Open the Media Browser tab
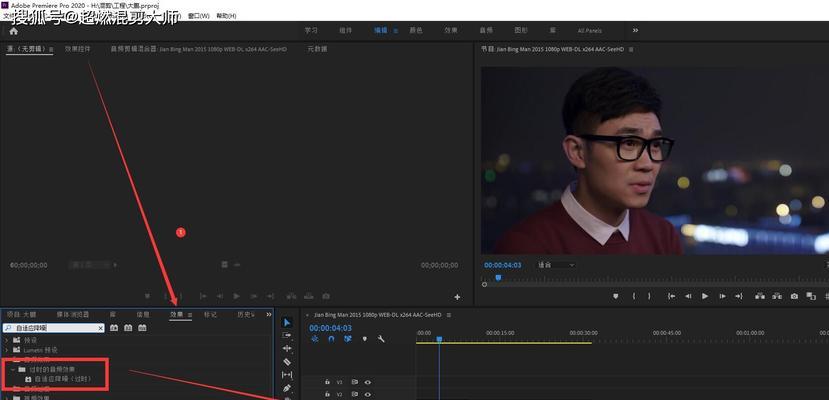 click(x=73, y=314)
